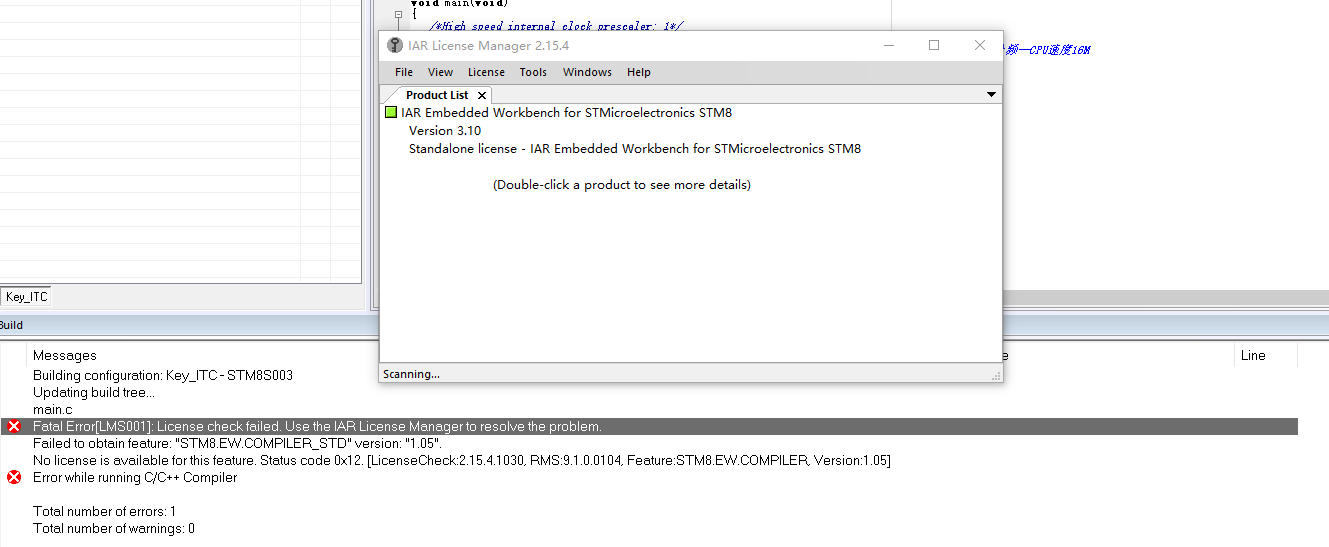
Task: Switch to the Key_ITC workspace tab
Action: 26,297
